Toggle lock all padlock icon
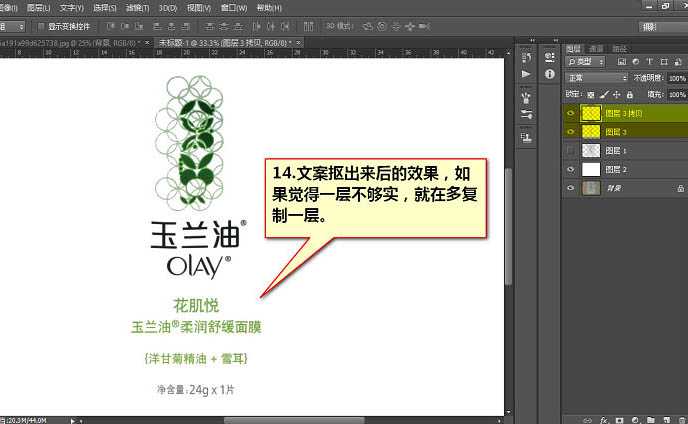 (630, 94)
